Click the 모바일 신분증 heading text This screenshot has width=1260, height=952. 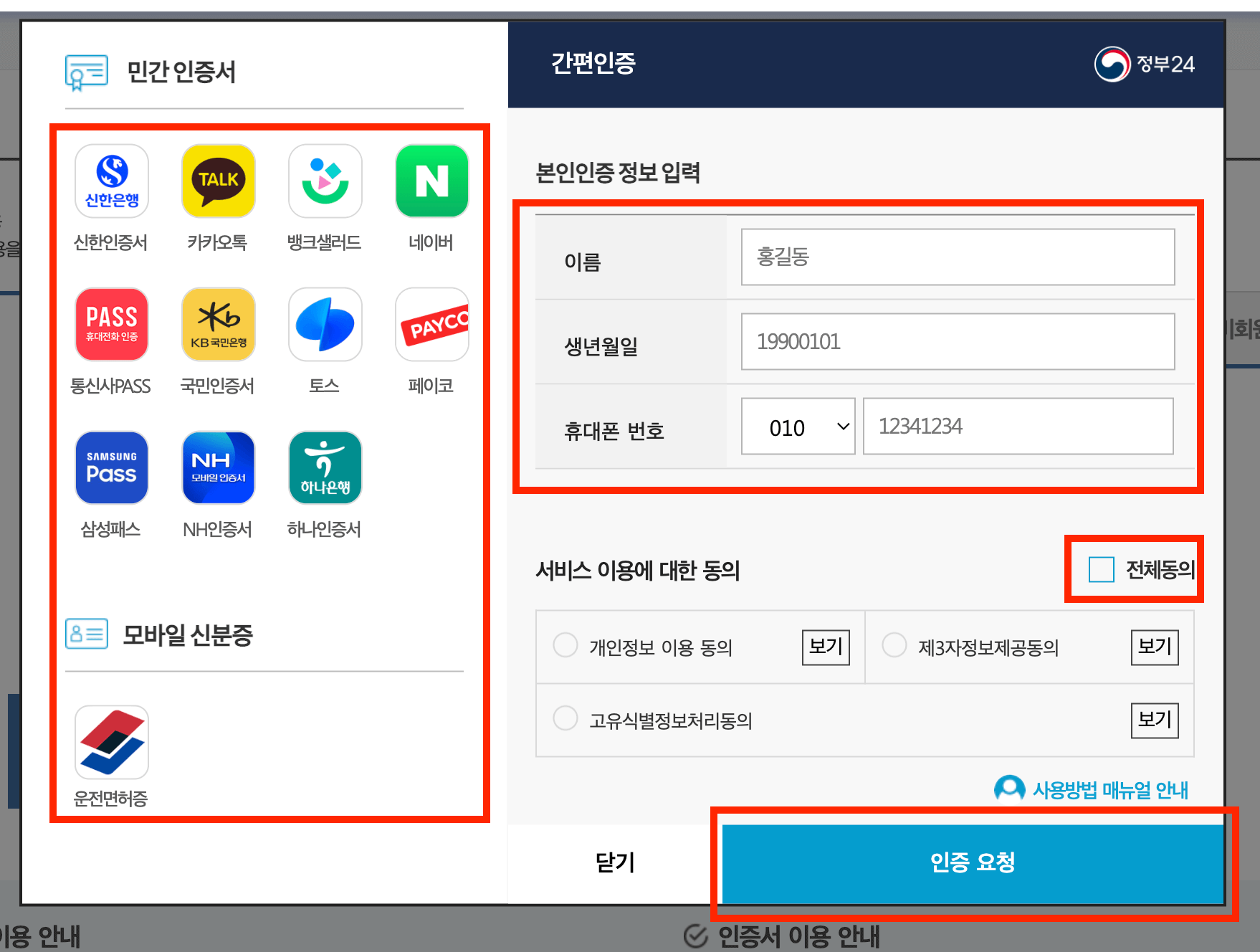tap(188, 635)
